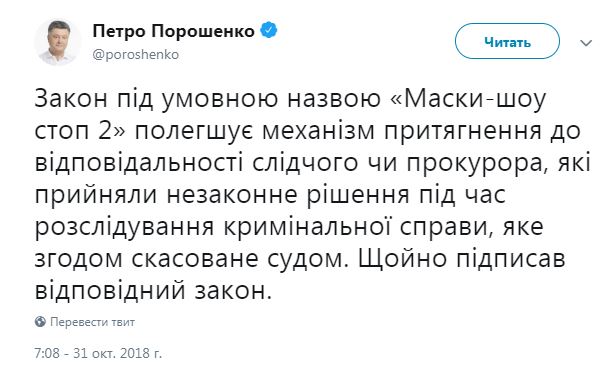This screenshot has height=365, width=611.
Task: Click the @poroshenko handle
Action: point(136,55)
